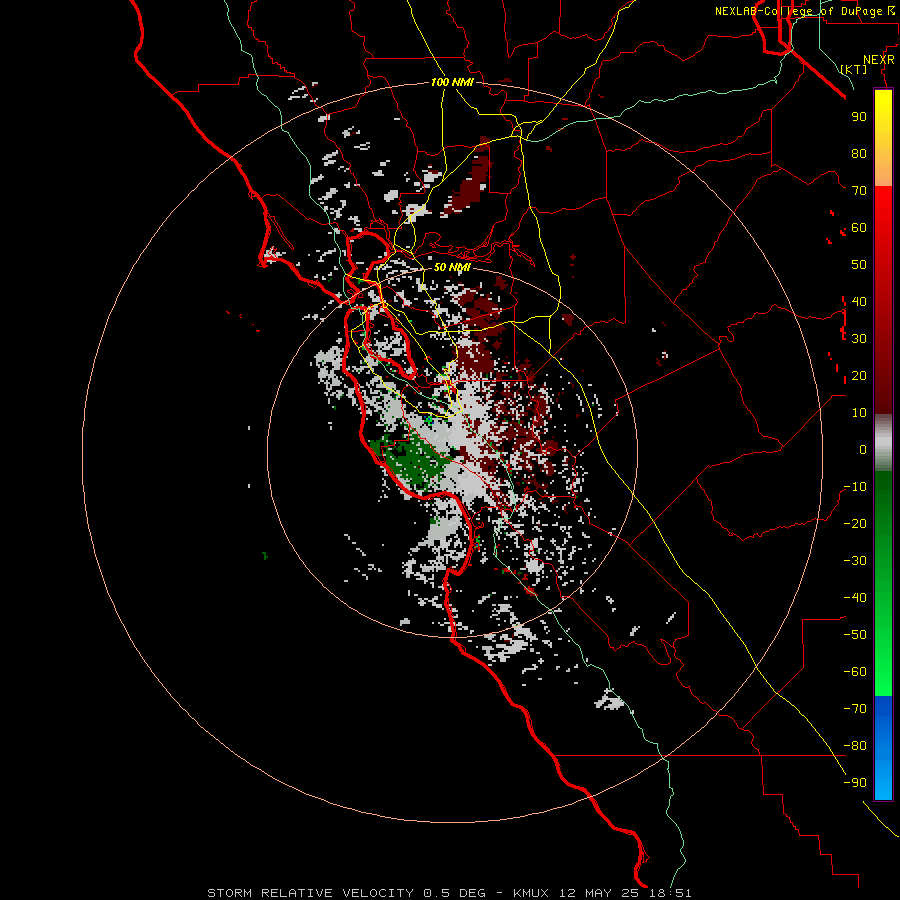This screenshot has height=900, width=900.
Task: Click the bright green segment of the color bar
Action: click(883, 660)
